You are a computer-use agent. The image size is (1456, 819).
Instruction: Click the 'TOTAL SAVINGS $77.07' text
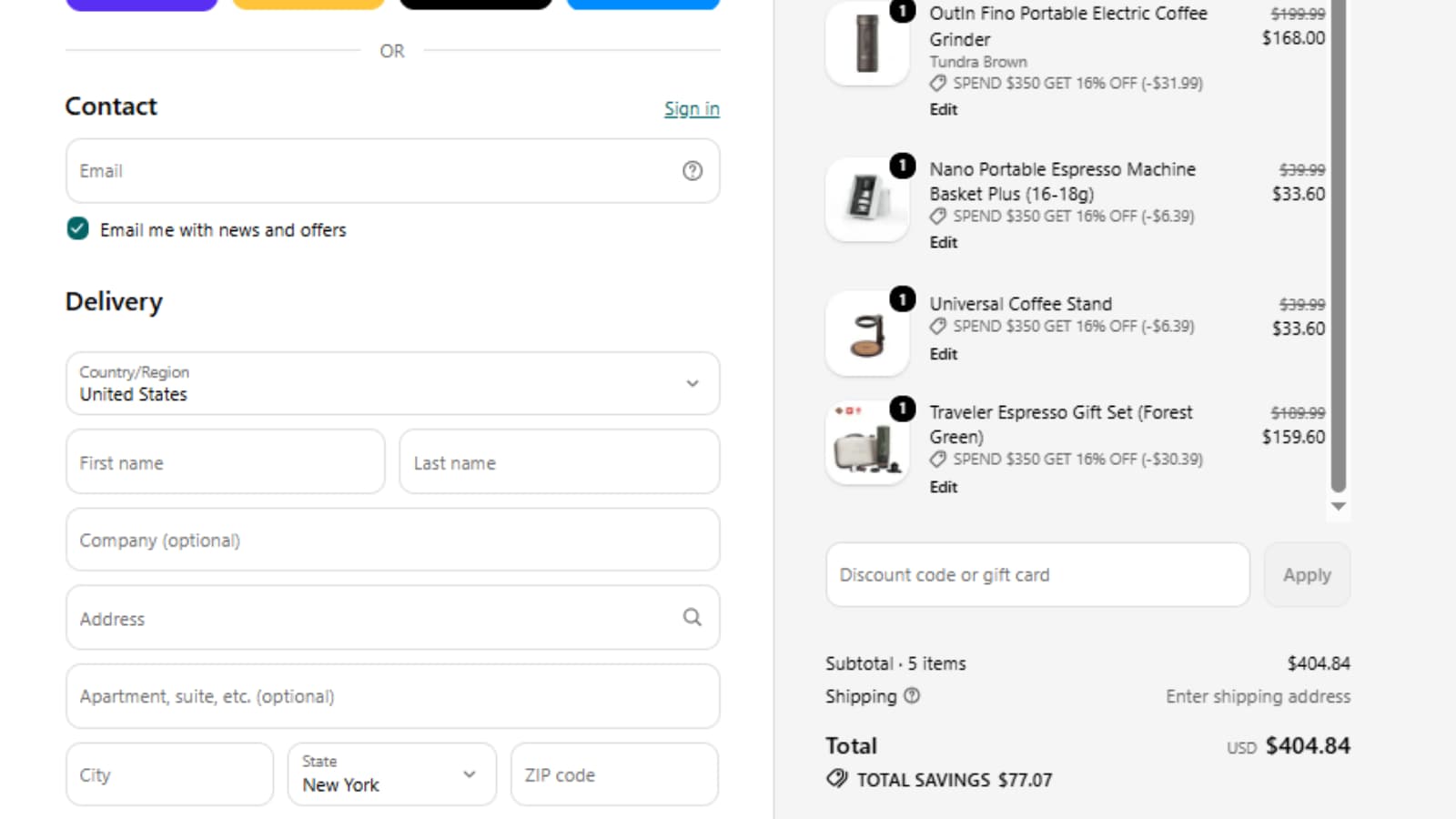954,780
